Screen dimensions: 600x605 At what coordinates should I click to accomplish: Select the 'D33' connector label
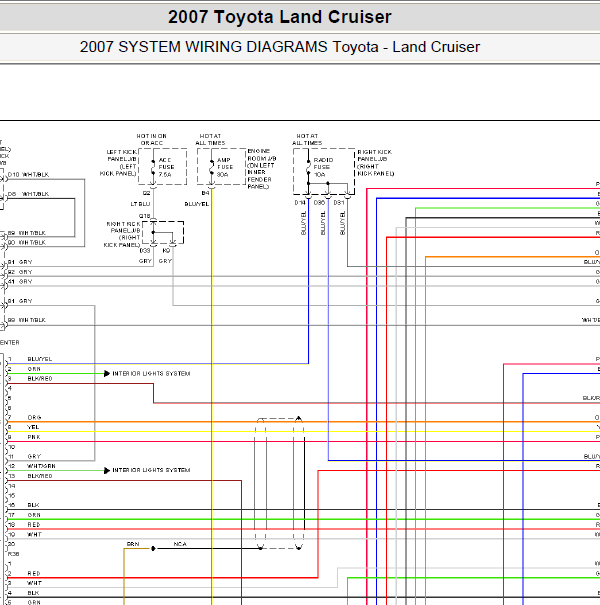tap(145, 251)
